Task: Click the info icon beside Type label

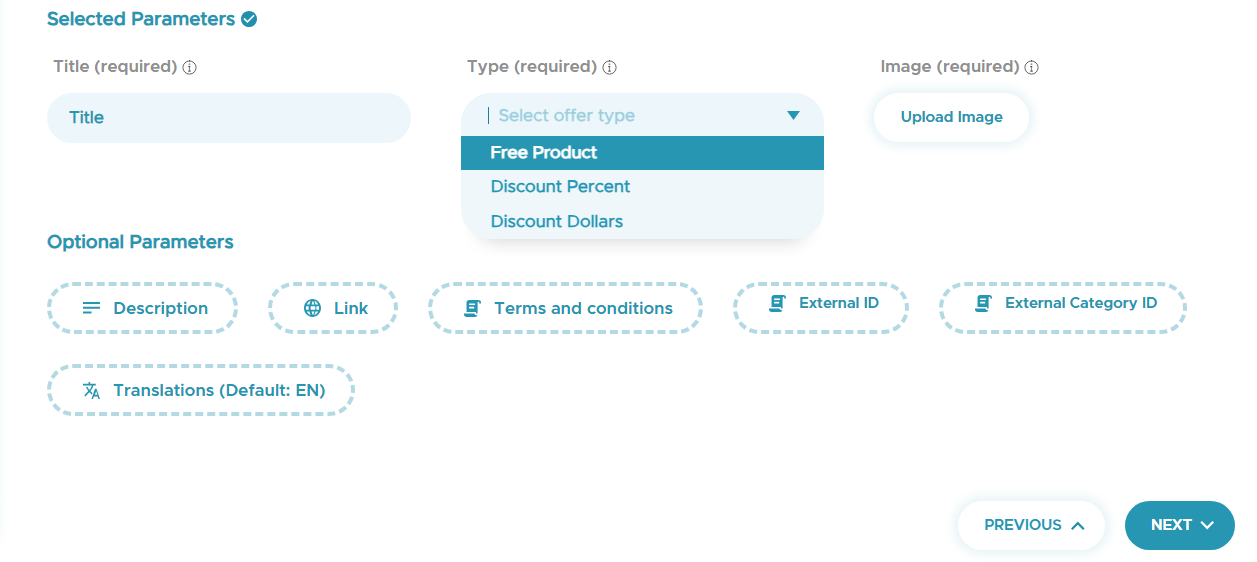Action: coord(610,68)
